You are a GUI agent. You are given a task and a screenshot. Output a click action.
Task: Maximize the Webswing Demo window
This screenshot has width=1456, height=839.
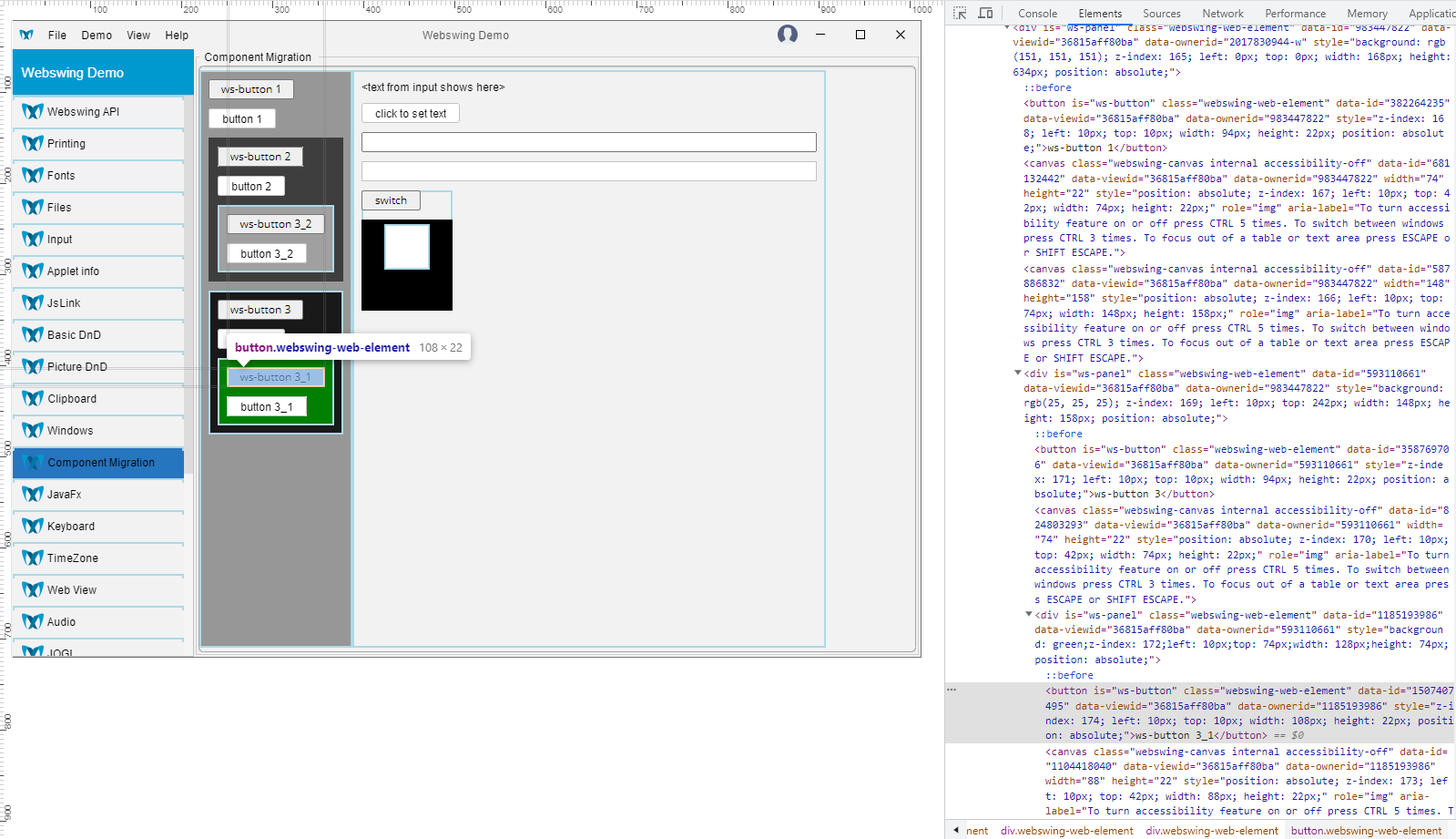point(860,35)
